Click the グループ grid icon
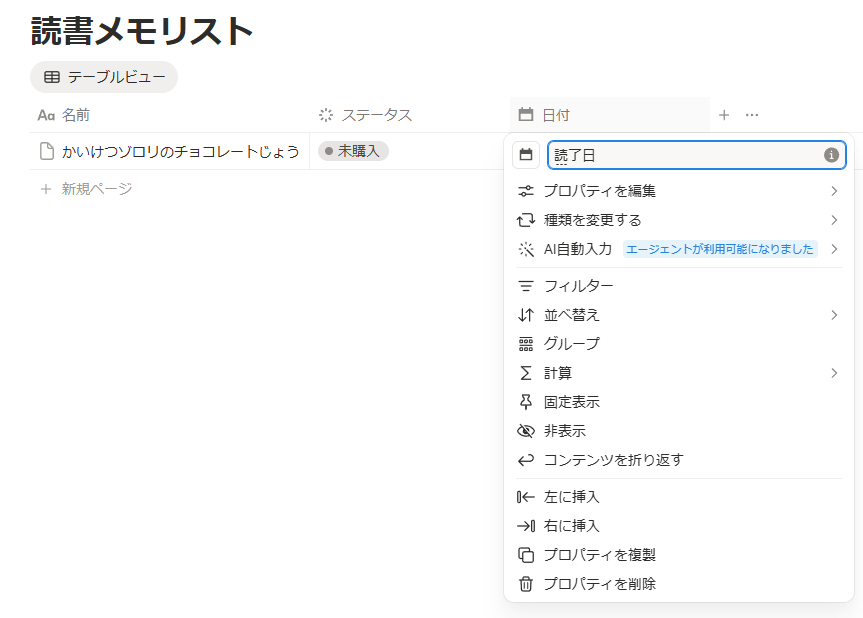This screenshot has width=863, height=618. point(526,344)
